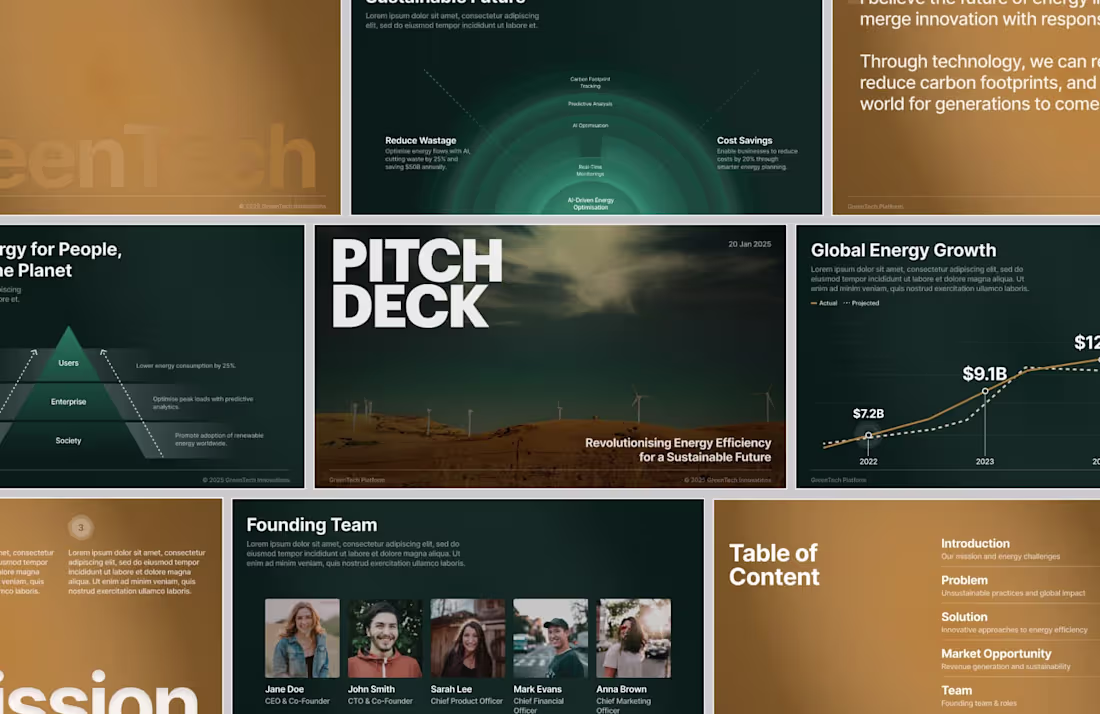The width and height of the screenshot is (1100, 714).
Task: Select the "Users" tier of the pyramid
Action: coord(68,363)
